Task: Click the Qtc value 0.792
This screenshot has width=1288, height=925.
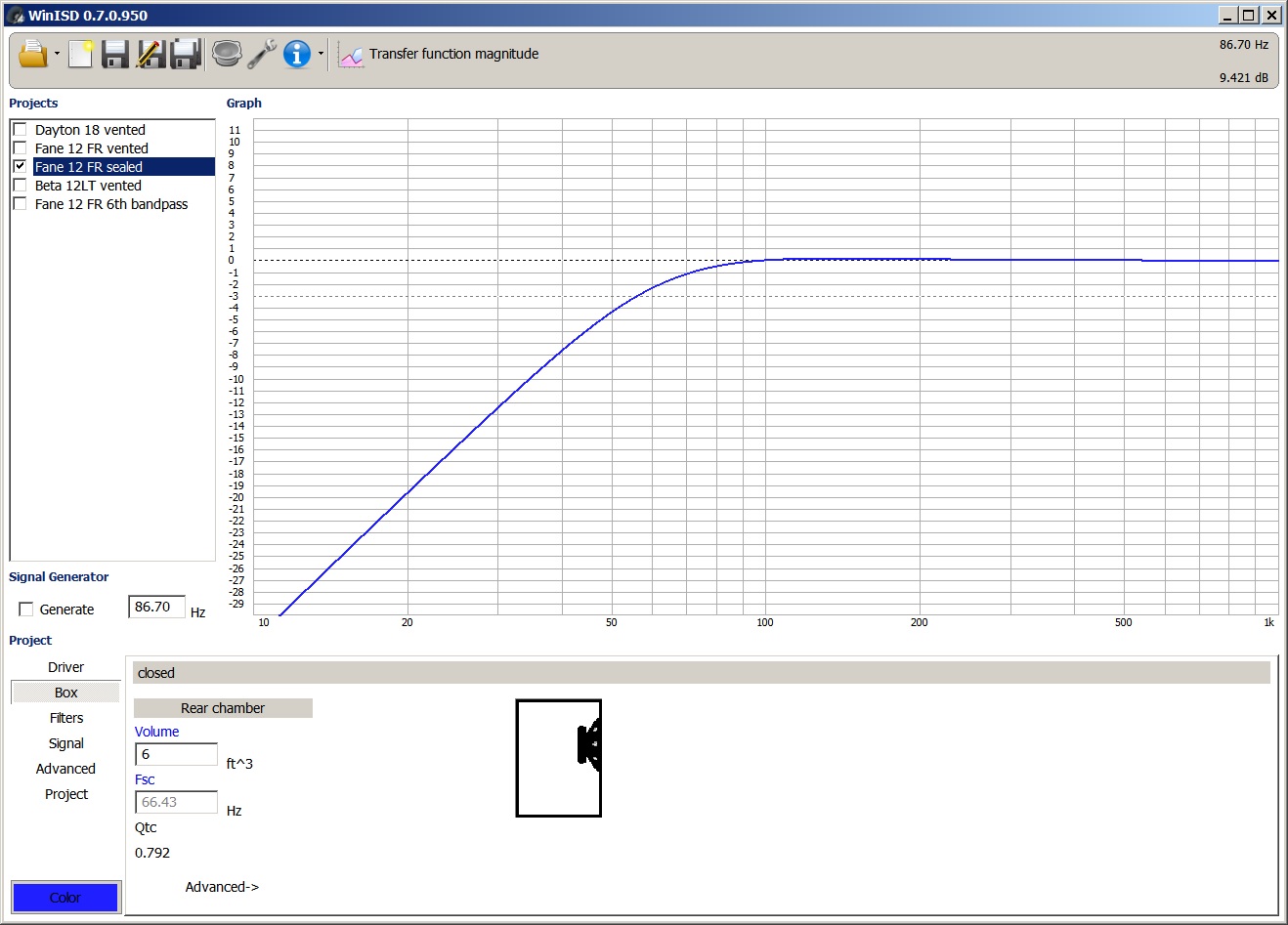Action: coord(152,853)
